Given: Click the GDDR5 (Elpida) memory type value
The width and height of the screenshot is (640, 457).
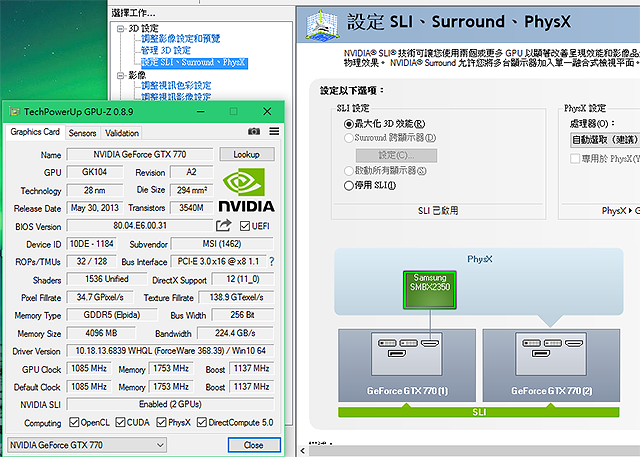Looking at the screenshot, I should pos(112,315).
